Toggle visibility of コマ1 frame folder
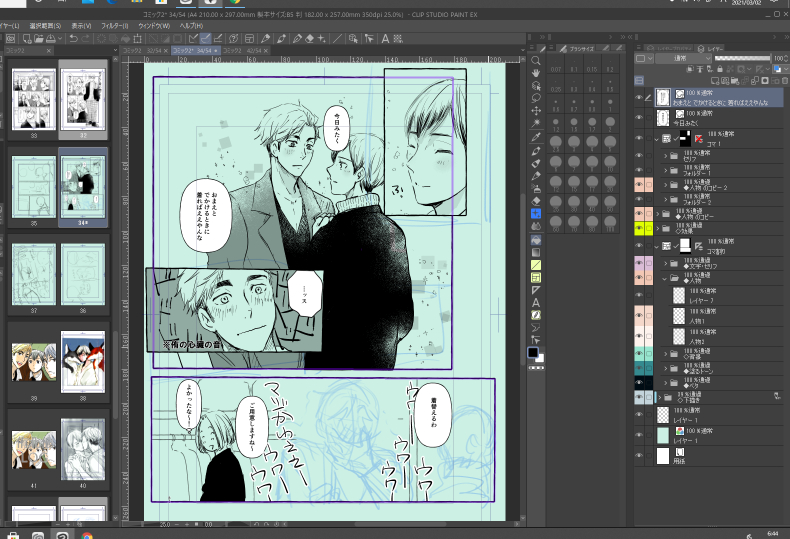The image size is (790, 539). point(639,138)
